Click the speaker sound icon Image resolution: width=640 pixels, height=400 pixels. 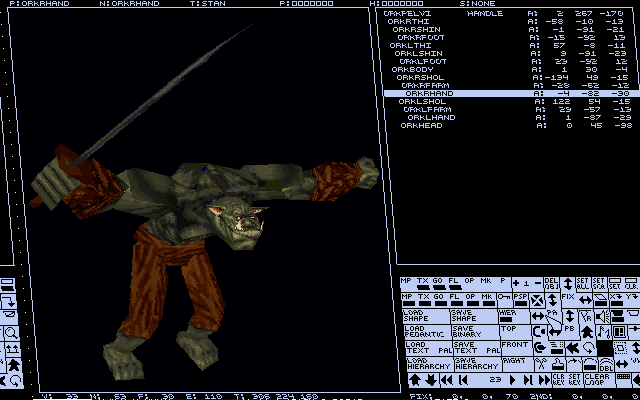click(602, 317)
